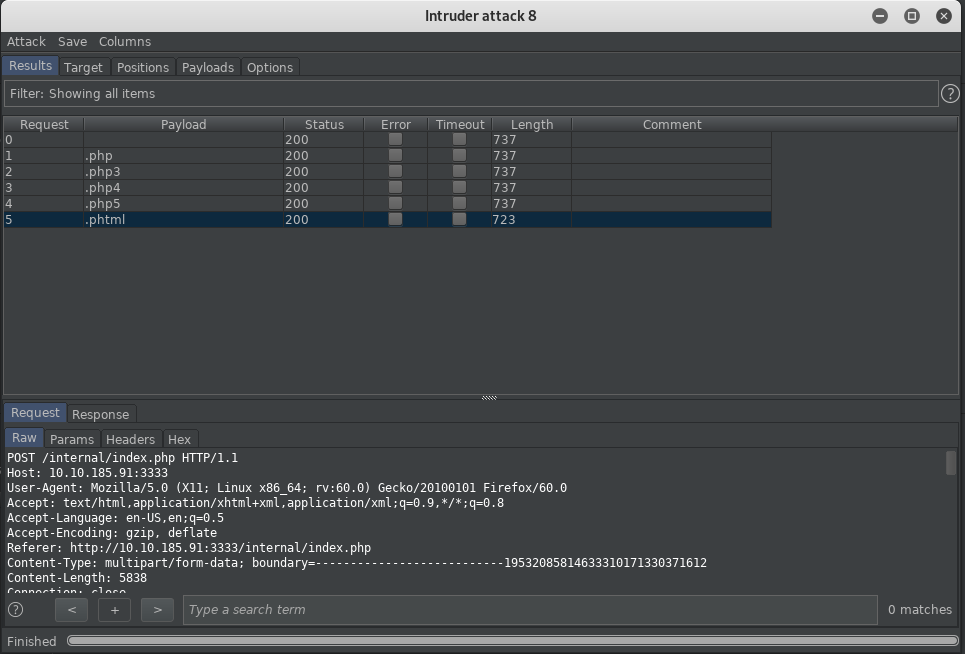
Task: Switch to the Results tab
Action: click(x=30, y=66)
